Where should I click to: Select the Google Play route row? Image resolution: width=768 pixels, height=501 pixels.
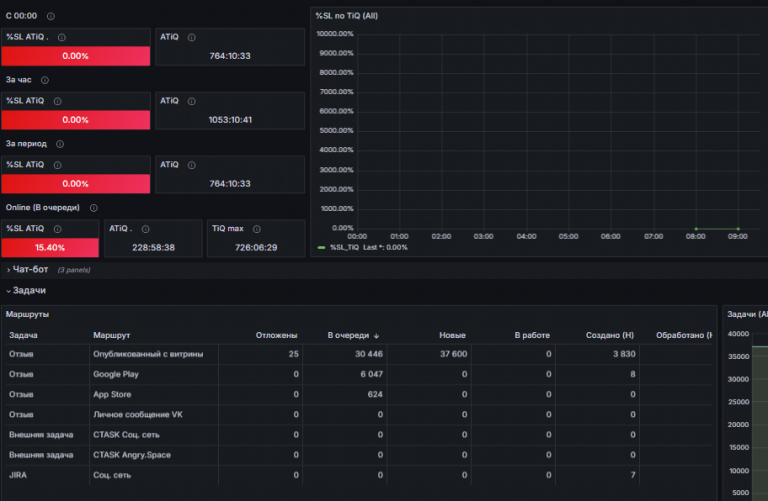pos(359,374)
